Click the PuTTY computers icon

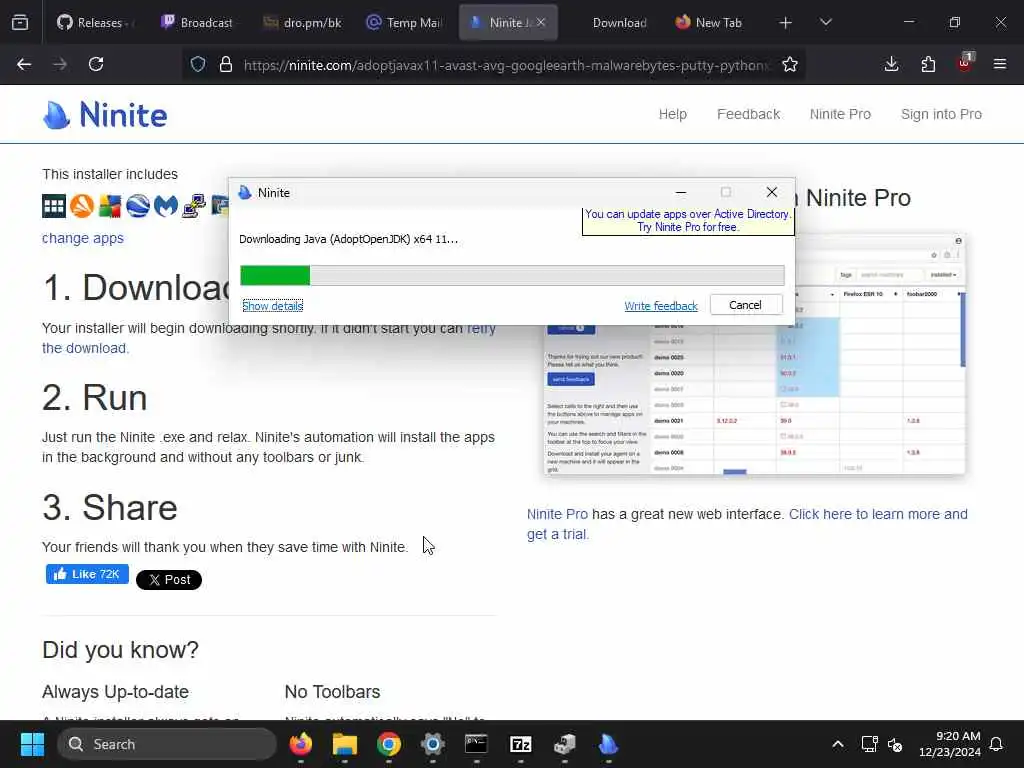tap(194, 206)
